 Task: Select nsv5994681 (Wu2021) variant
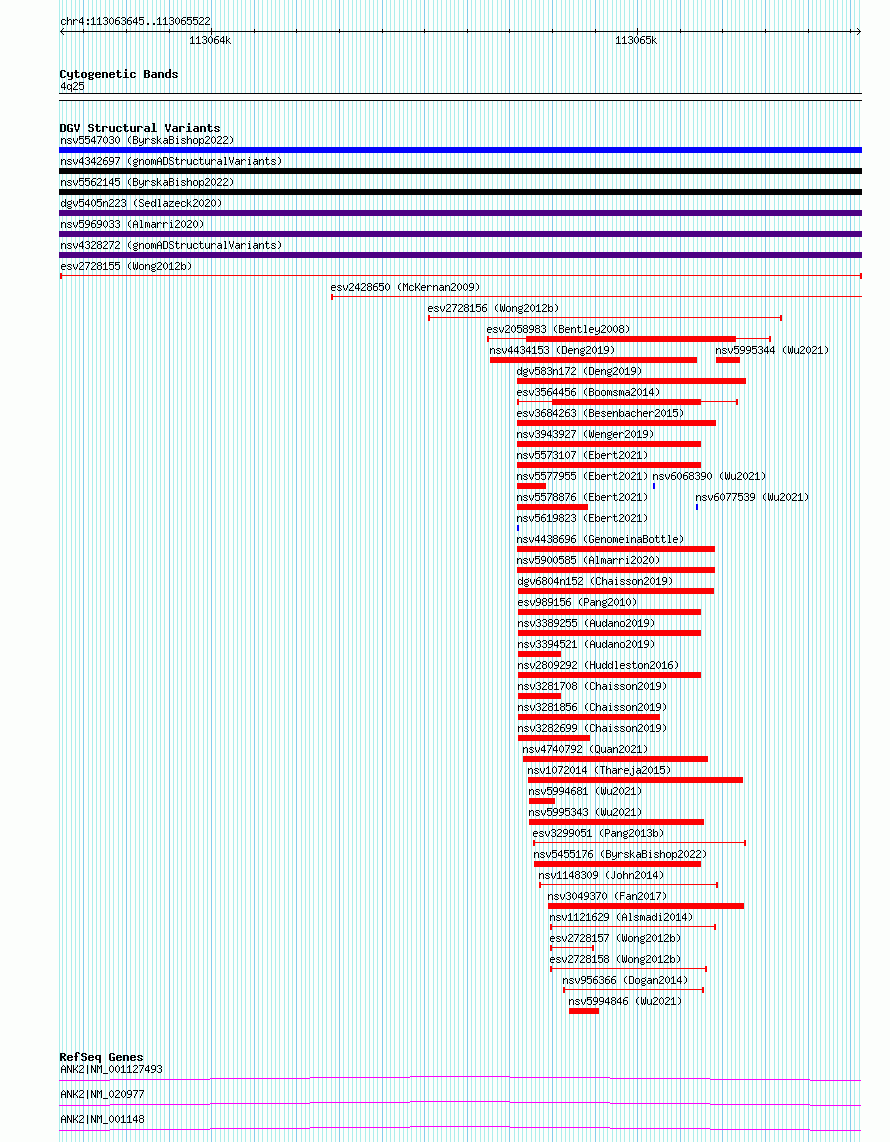pos(586,792)
